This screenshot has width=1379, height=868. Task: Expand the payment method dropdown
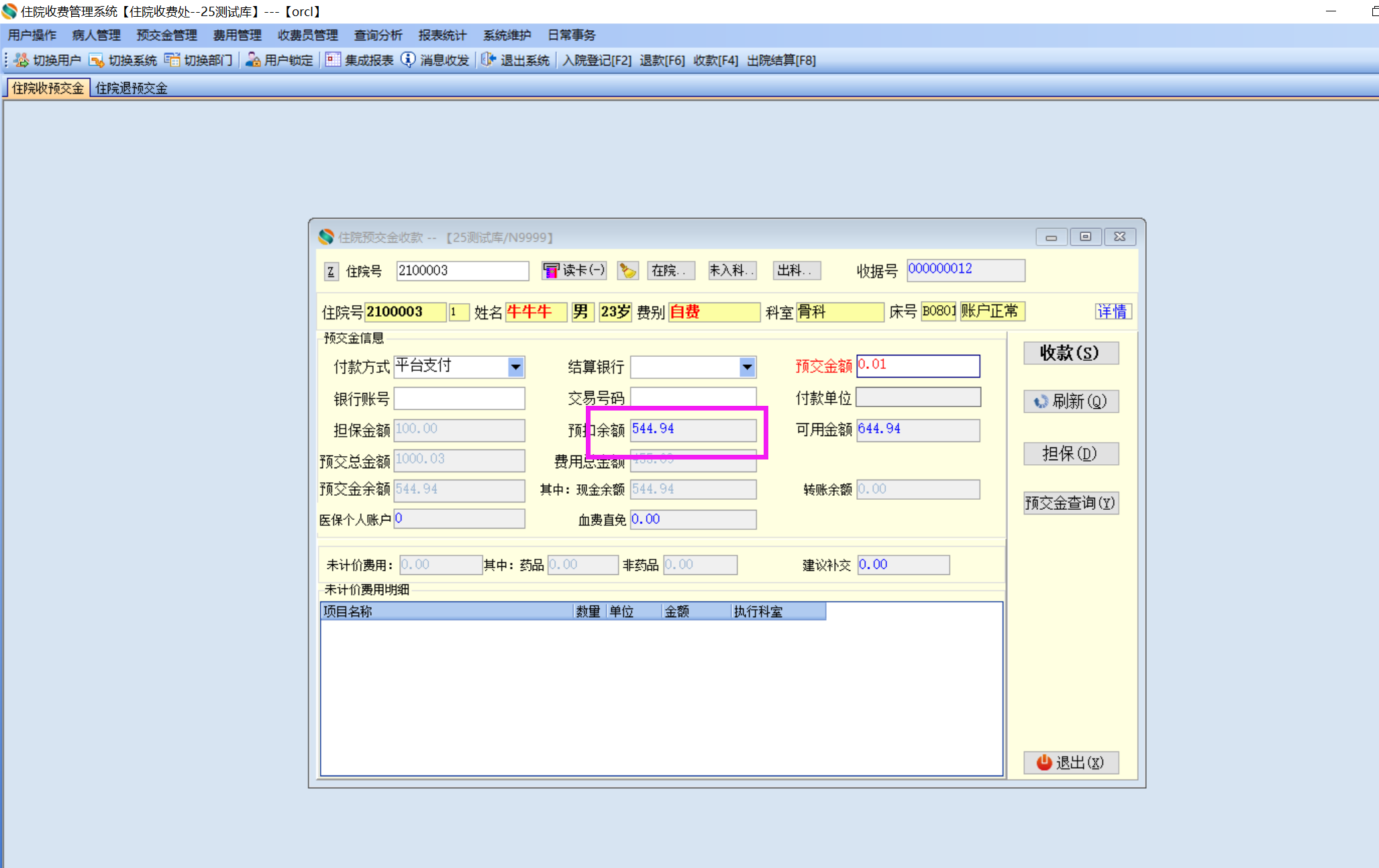pyautogui.click(x=515, y=367)
